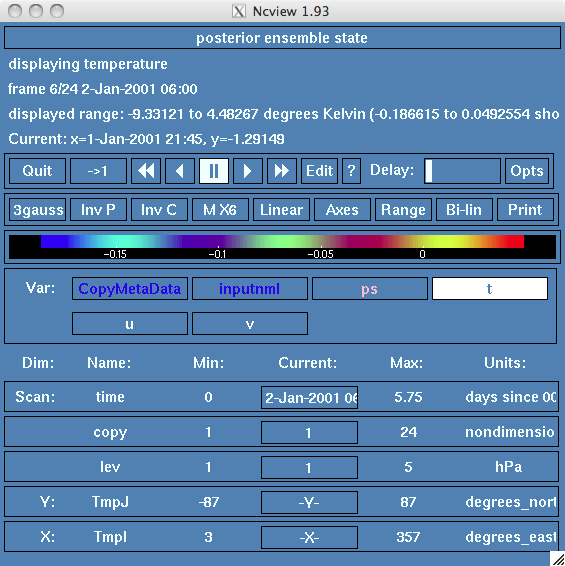This screenshot has height=566, width=565.
Task: Open the question mark help button
Action: click(x=351, y=171)
